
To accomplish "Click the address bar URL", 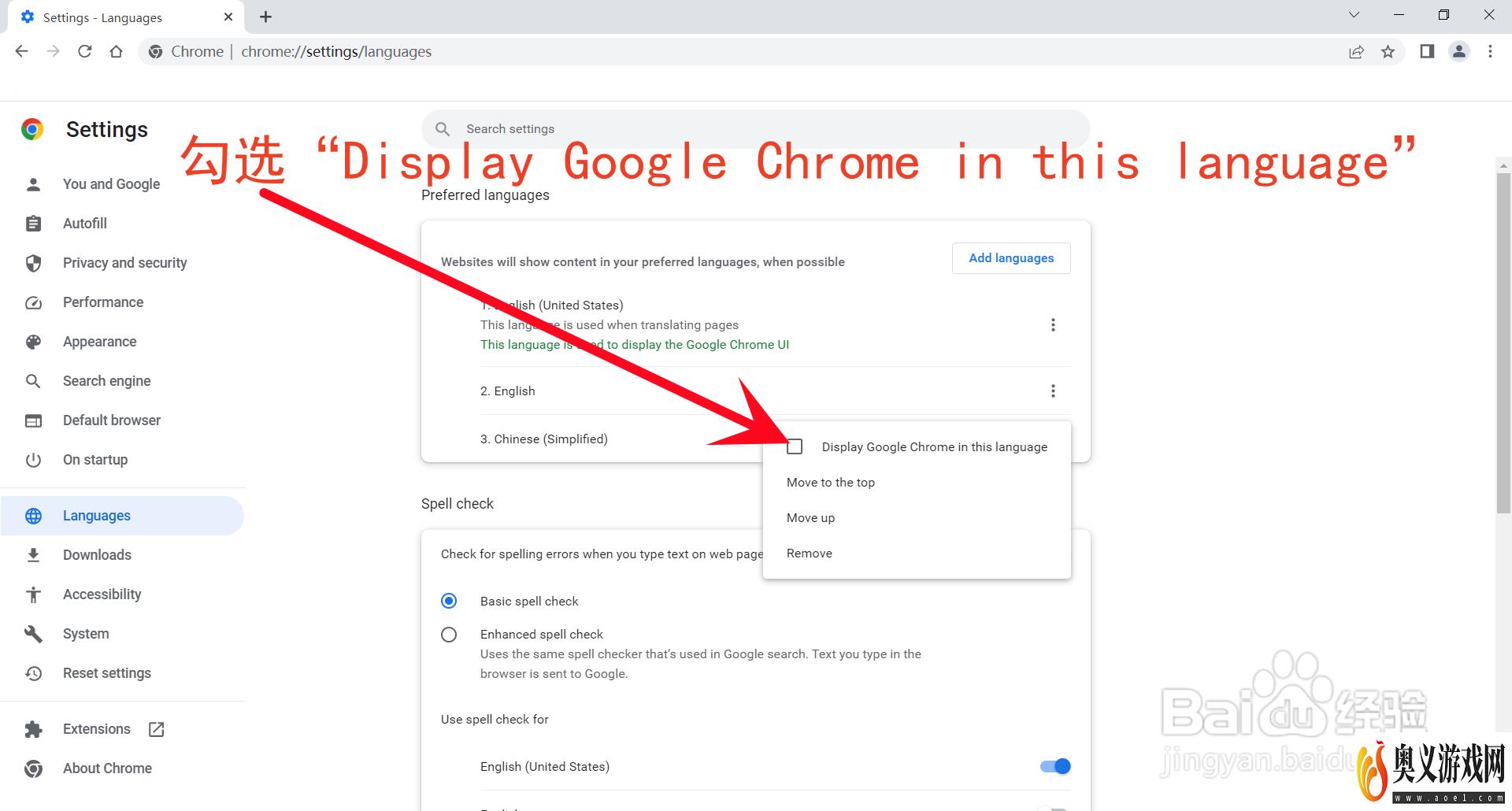I will tap(336, 52).
